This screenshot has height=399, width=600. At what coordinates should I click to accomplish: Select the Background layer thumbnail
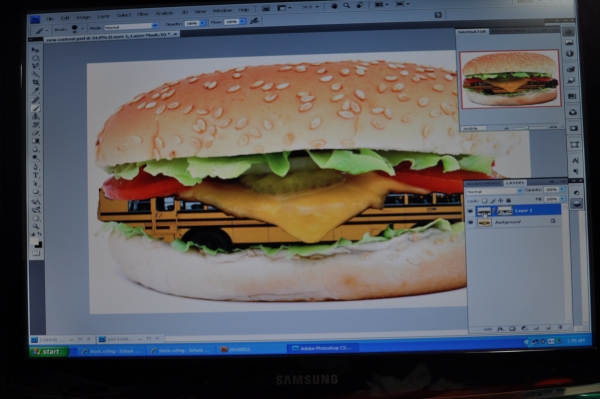click(x=484, y=222)
